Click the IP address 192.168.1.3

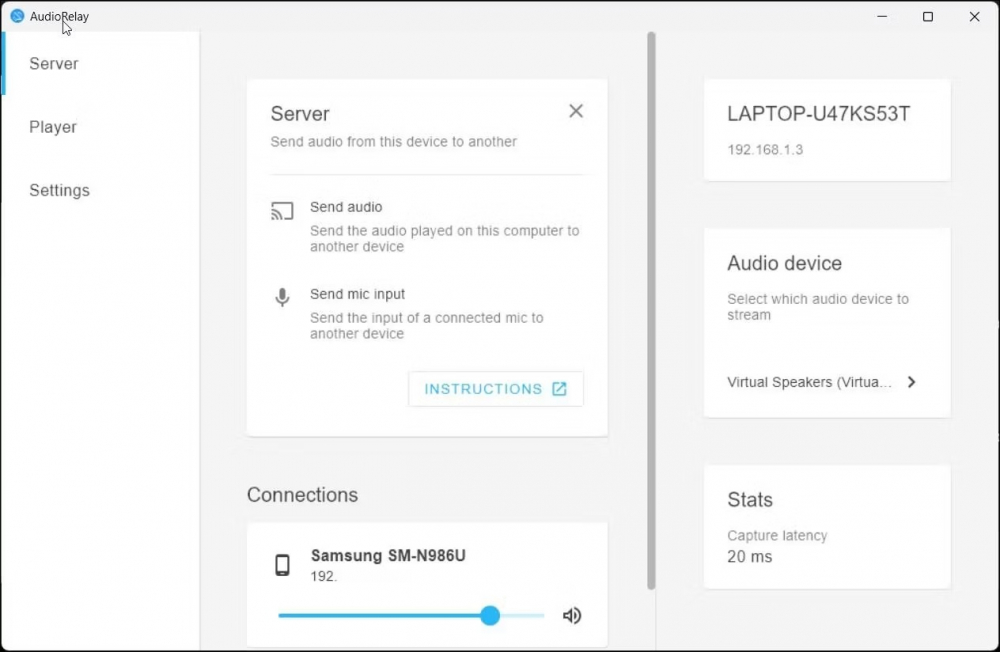click(x=763, y=150)
